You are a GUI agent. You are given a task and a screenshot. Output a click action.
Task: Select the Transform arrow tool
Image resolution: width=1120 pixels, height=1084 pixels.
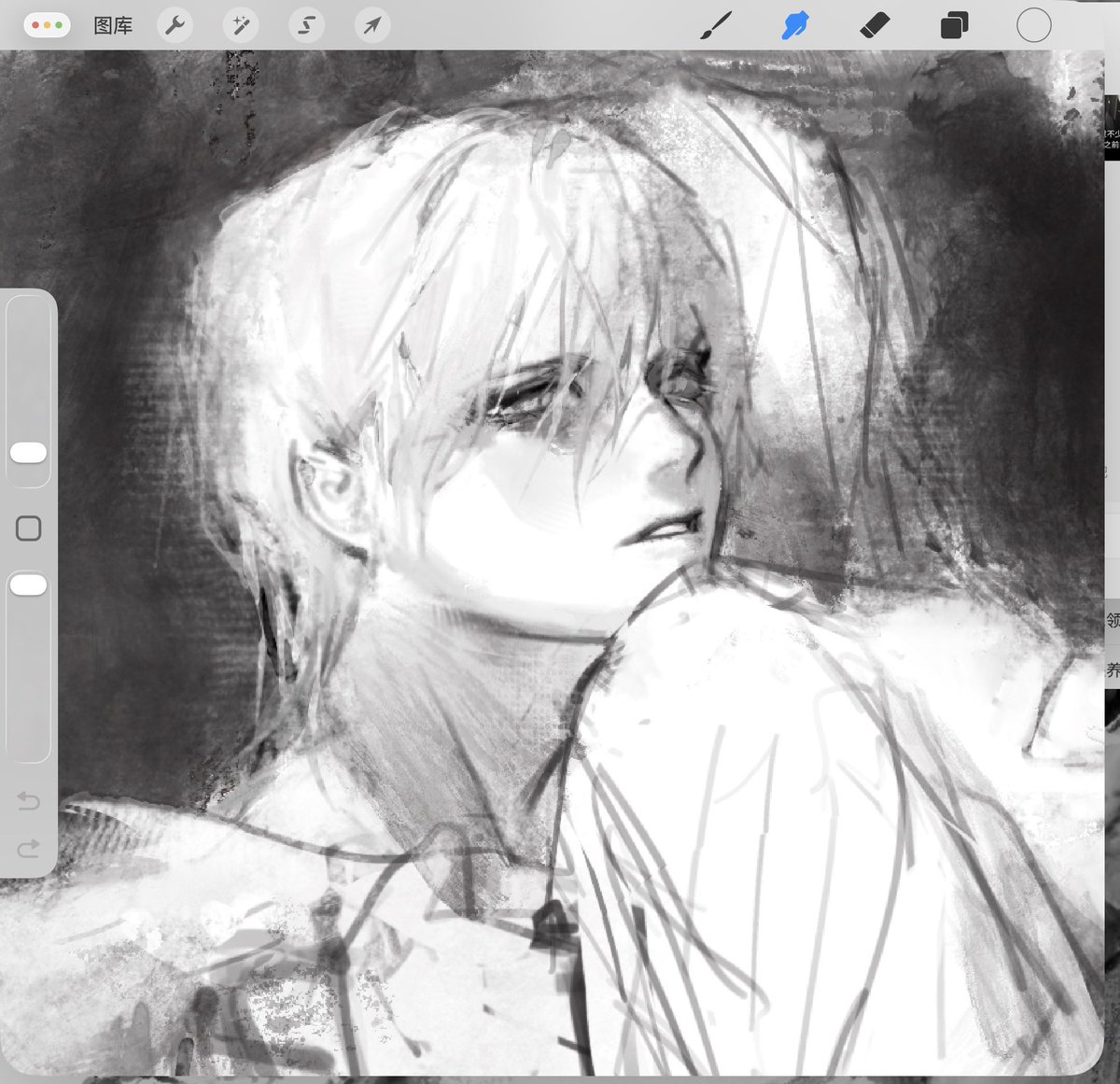pyautogui.click(x=372, y=25)
